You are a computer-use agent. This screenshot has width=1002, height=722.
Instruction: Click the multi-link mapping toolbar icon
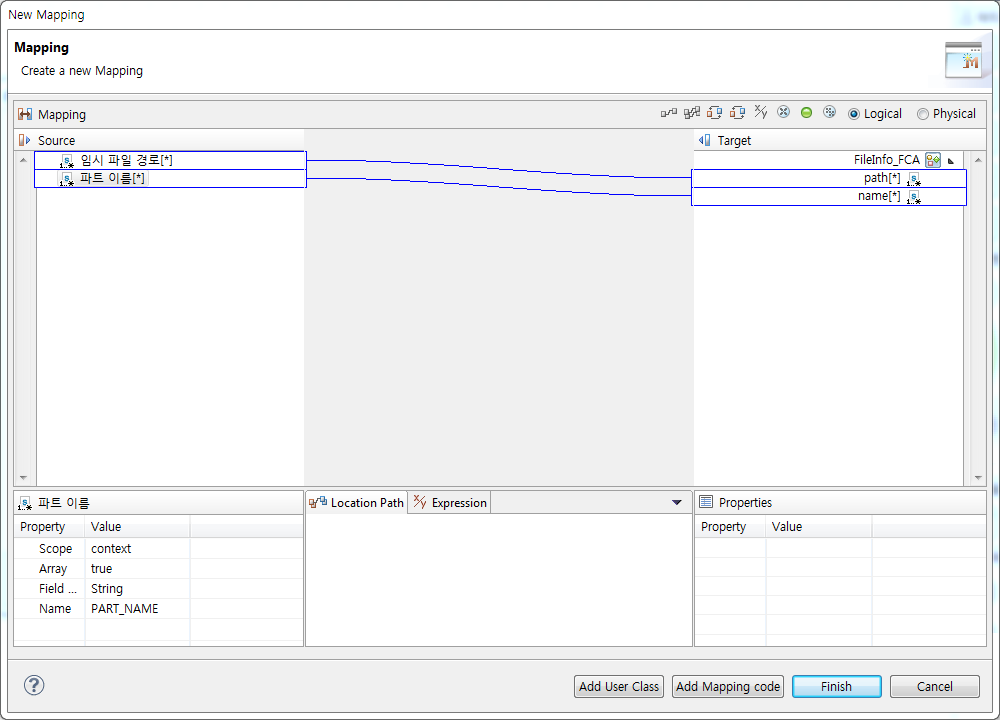(x=691, y=112)
